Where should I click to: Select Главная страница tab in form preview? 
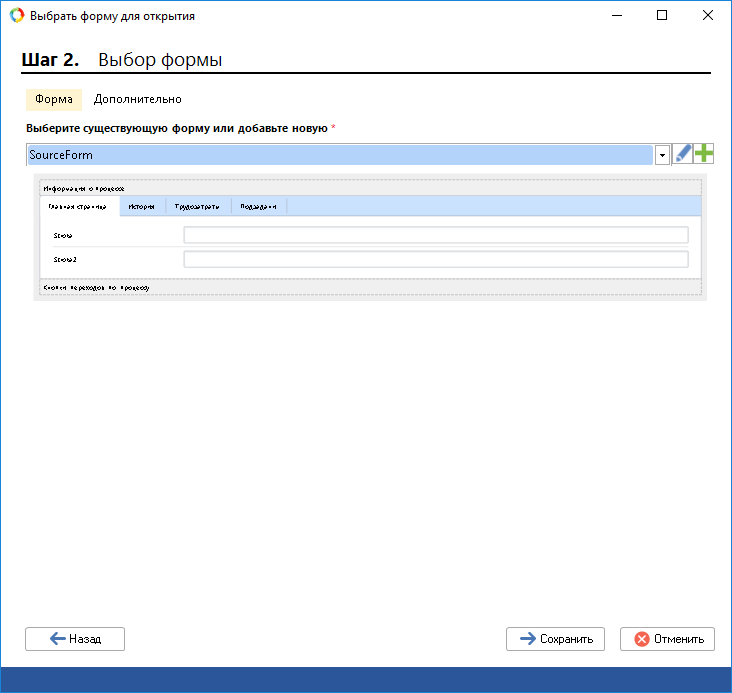78,206
